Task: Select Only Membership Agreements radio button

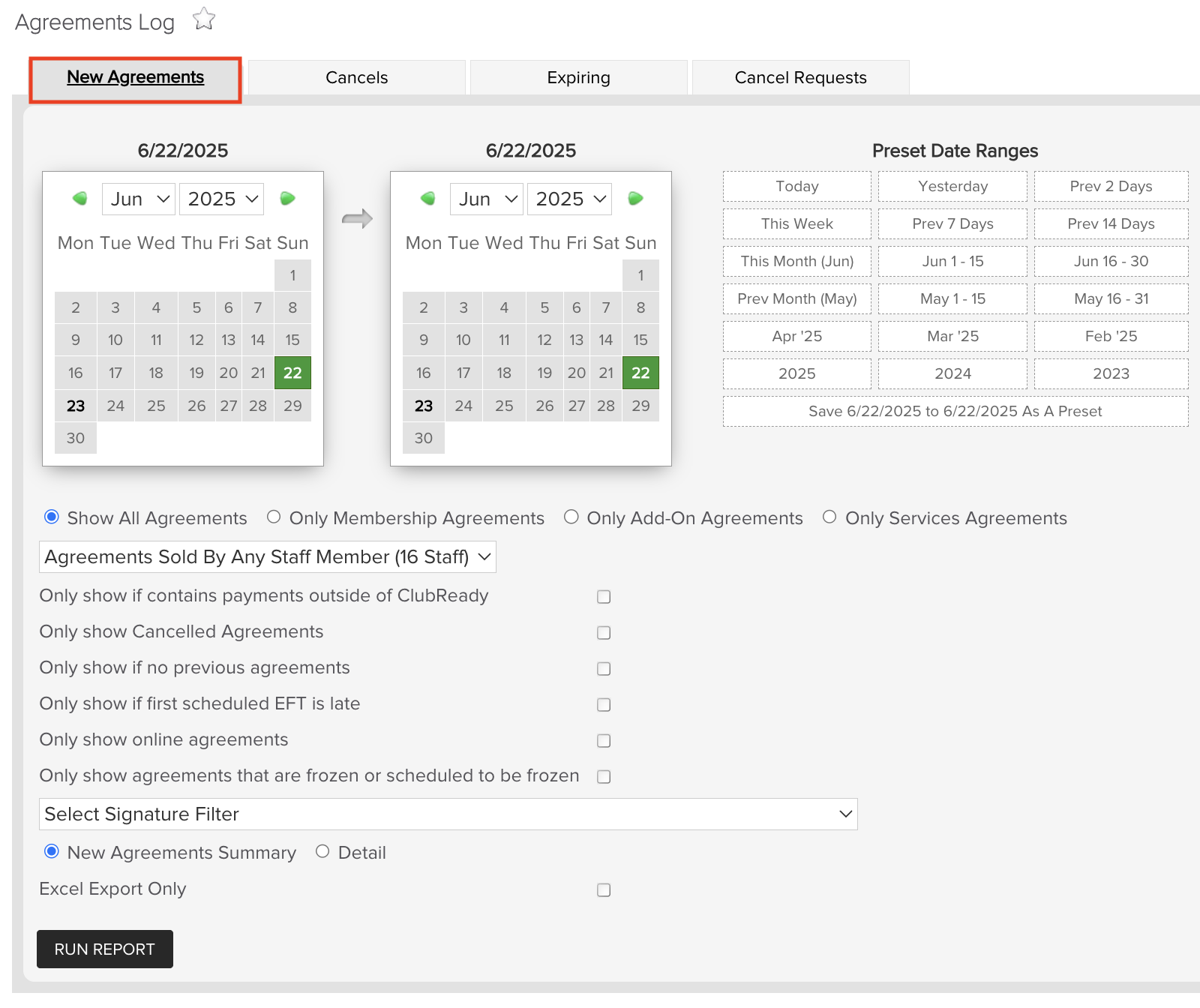Action: 274,517
